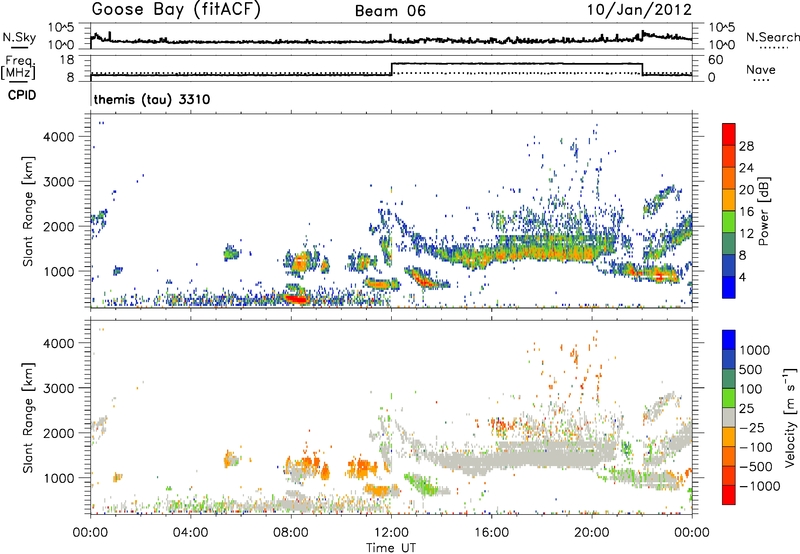800x554 pixels.
Task: Click the 18 MHz frequency axis value
Action: tap(67, 60)
